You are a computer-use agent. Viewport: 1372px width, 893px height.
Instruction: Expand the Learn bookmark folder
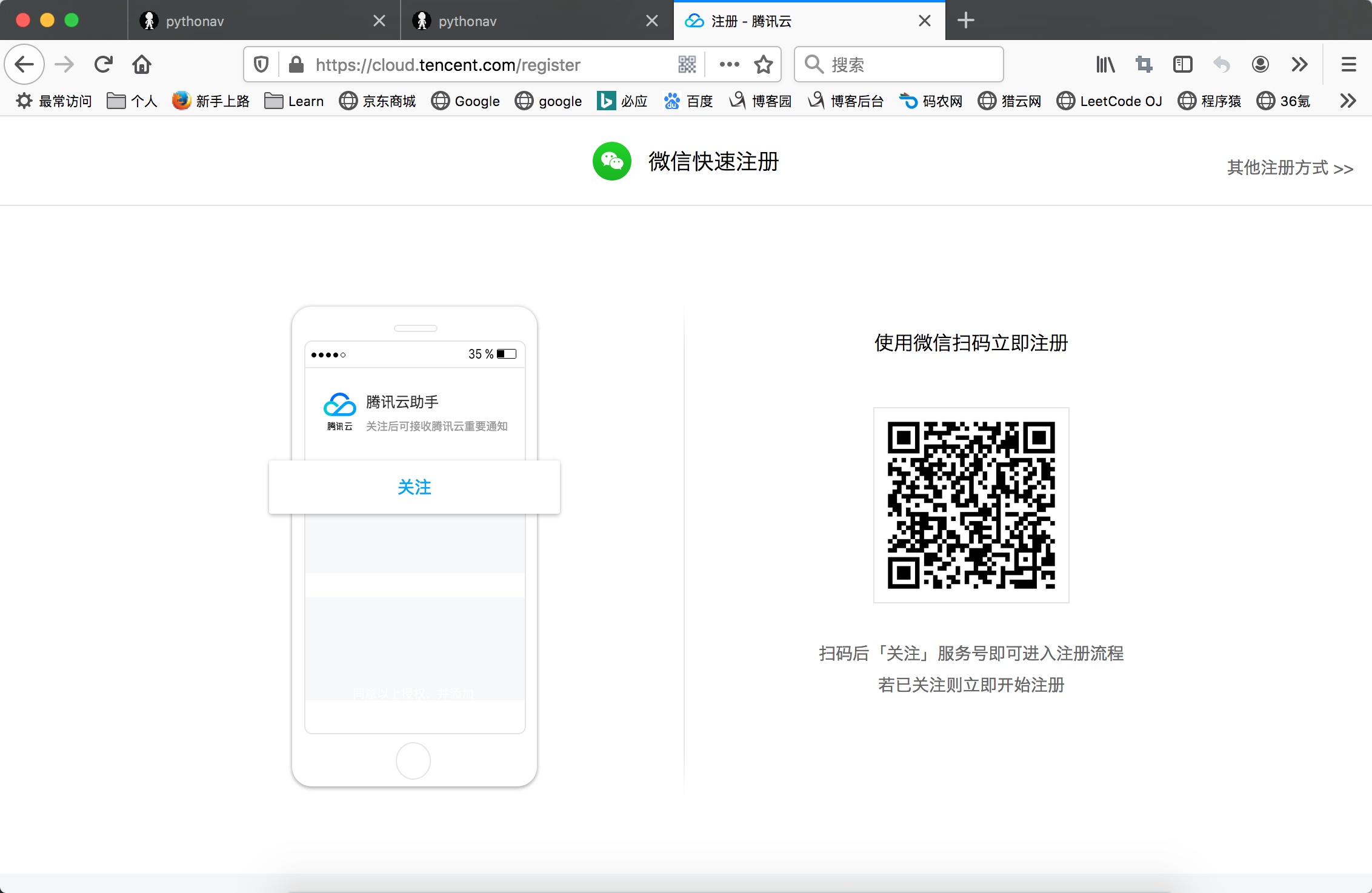pyautogui.click(x=295, y=101)
